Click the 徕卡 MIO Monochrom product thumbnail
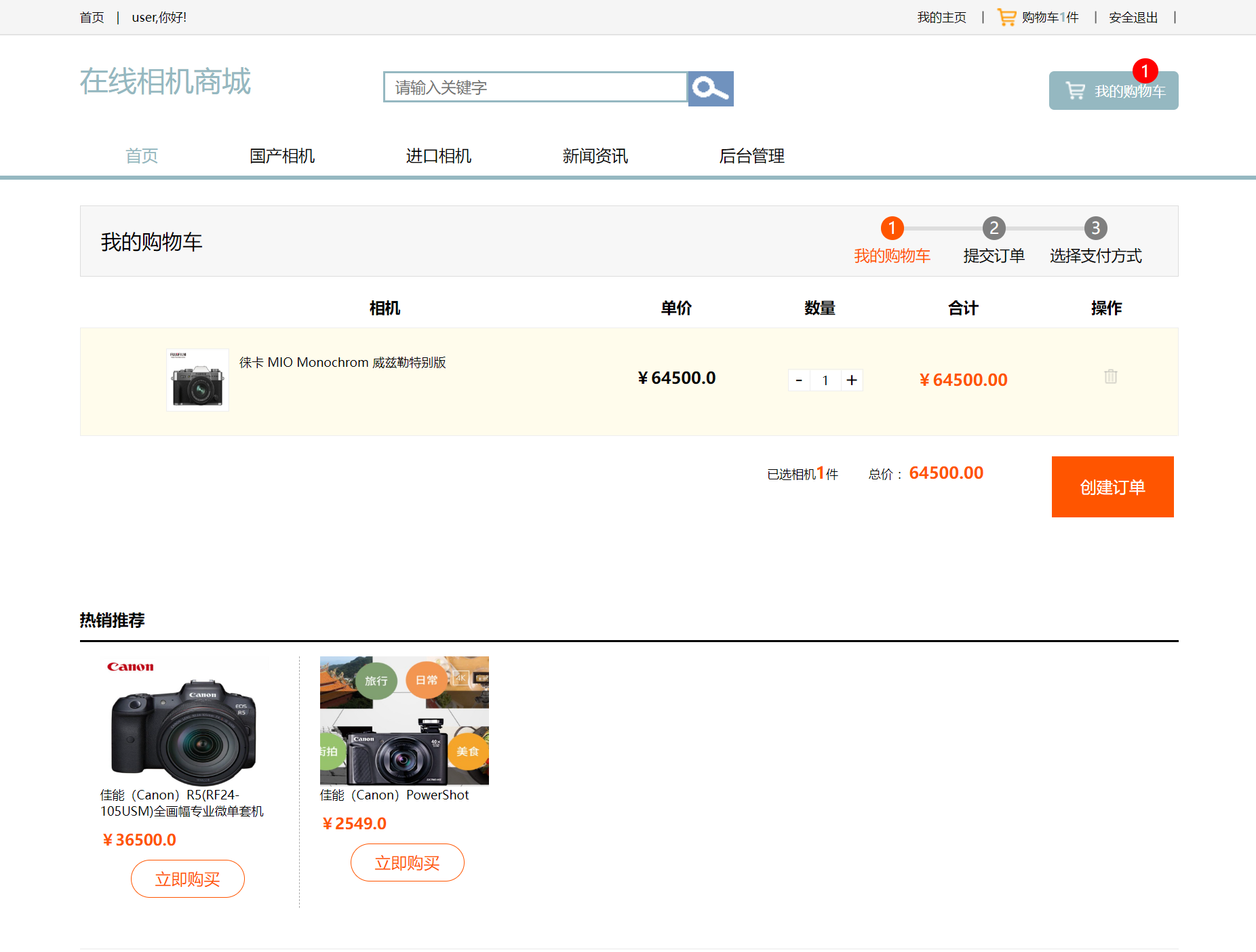 click(x=197, y=380)
